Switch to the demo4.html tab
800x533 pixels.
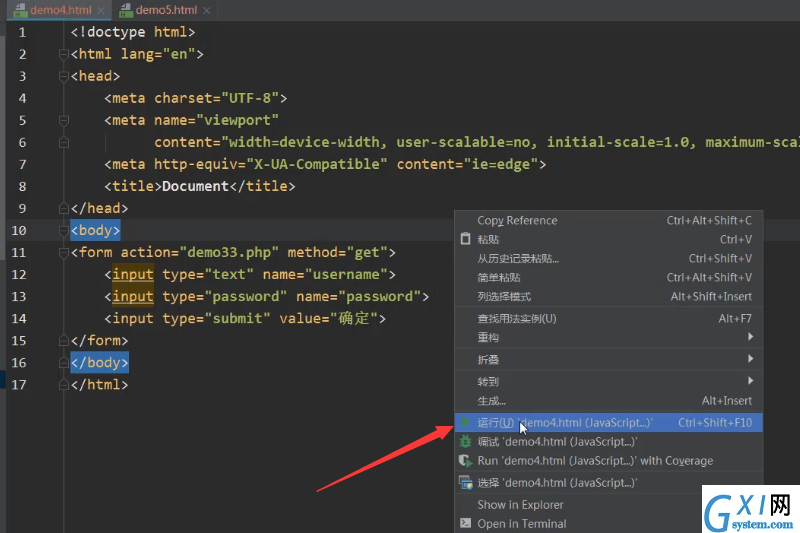point(60,10)
